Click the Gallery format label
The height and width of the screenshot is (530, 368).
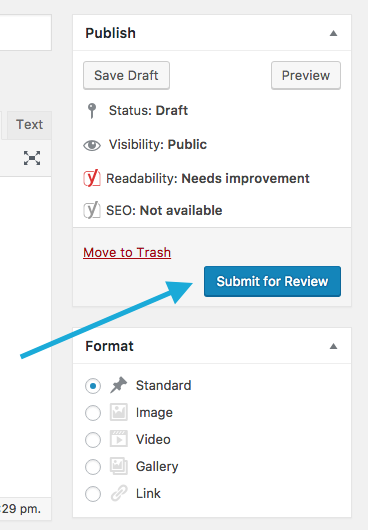pos(157,467)
